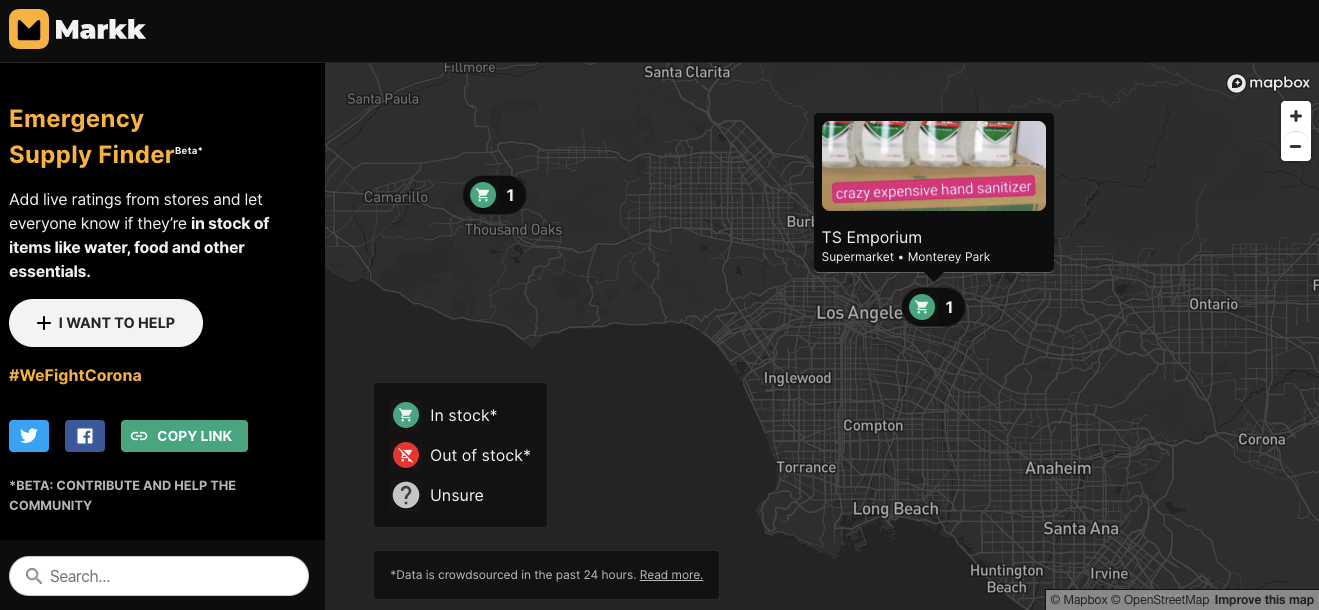Open the #WeFightCorona hashtag link
Screen dimensions: 1319x610
point(75,375)
